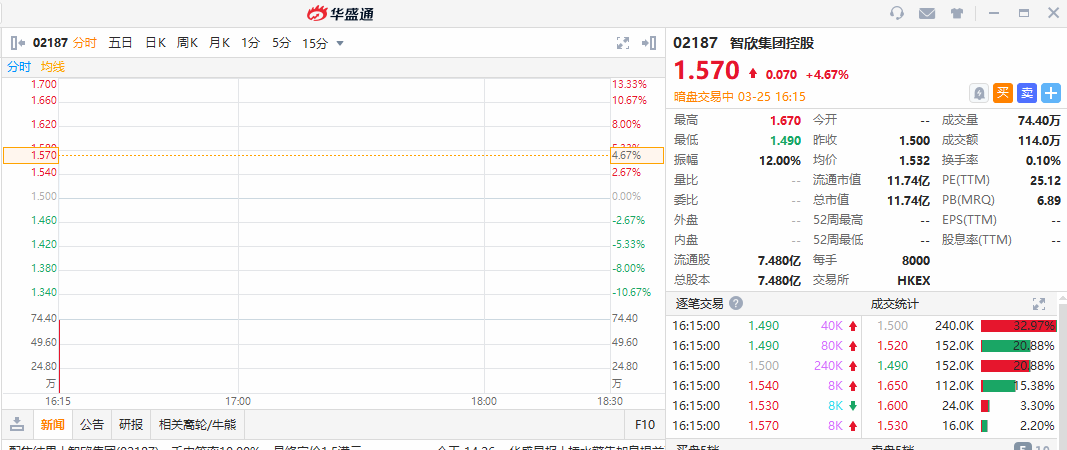Select the 分时 chart period tab
This screenshot has width=1067, height=450.
click(85, 43)
